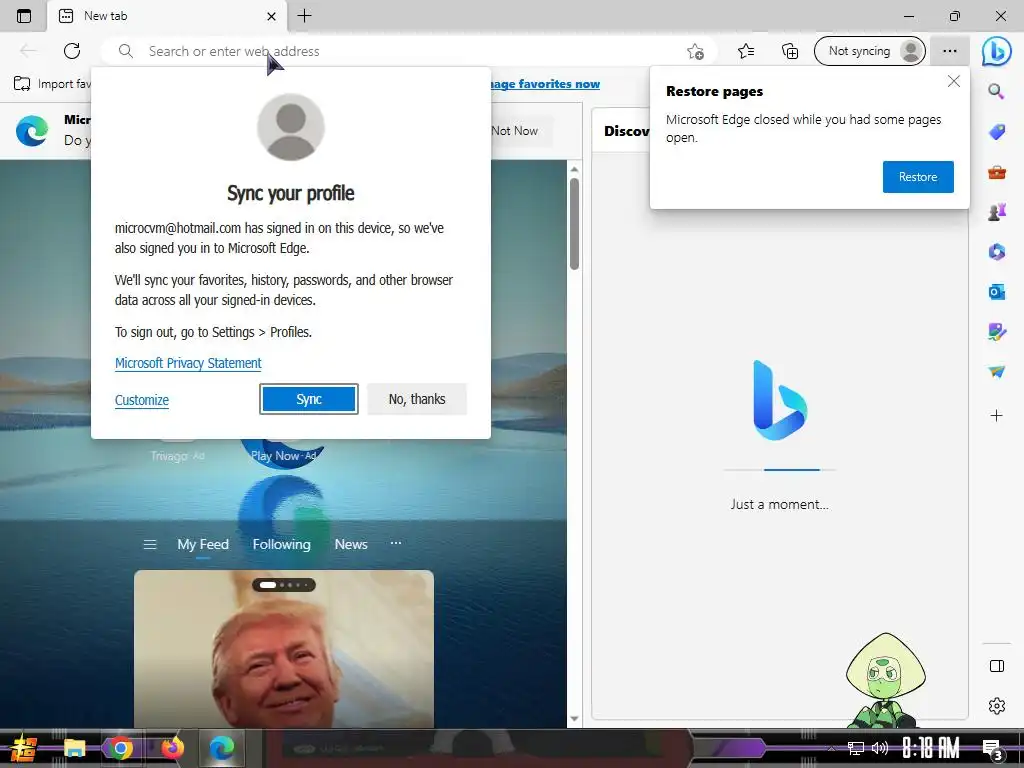Click scrollbar down arrow
The width and height of the screenshot is (1024, 768).
(574, 718)
